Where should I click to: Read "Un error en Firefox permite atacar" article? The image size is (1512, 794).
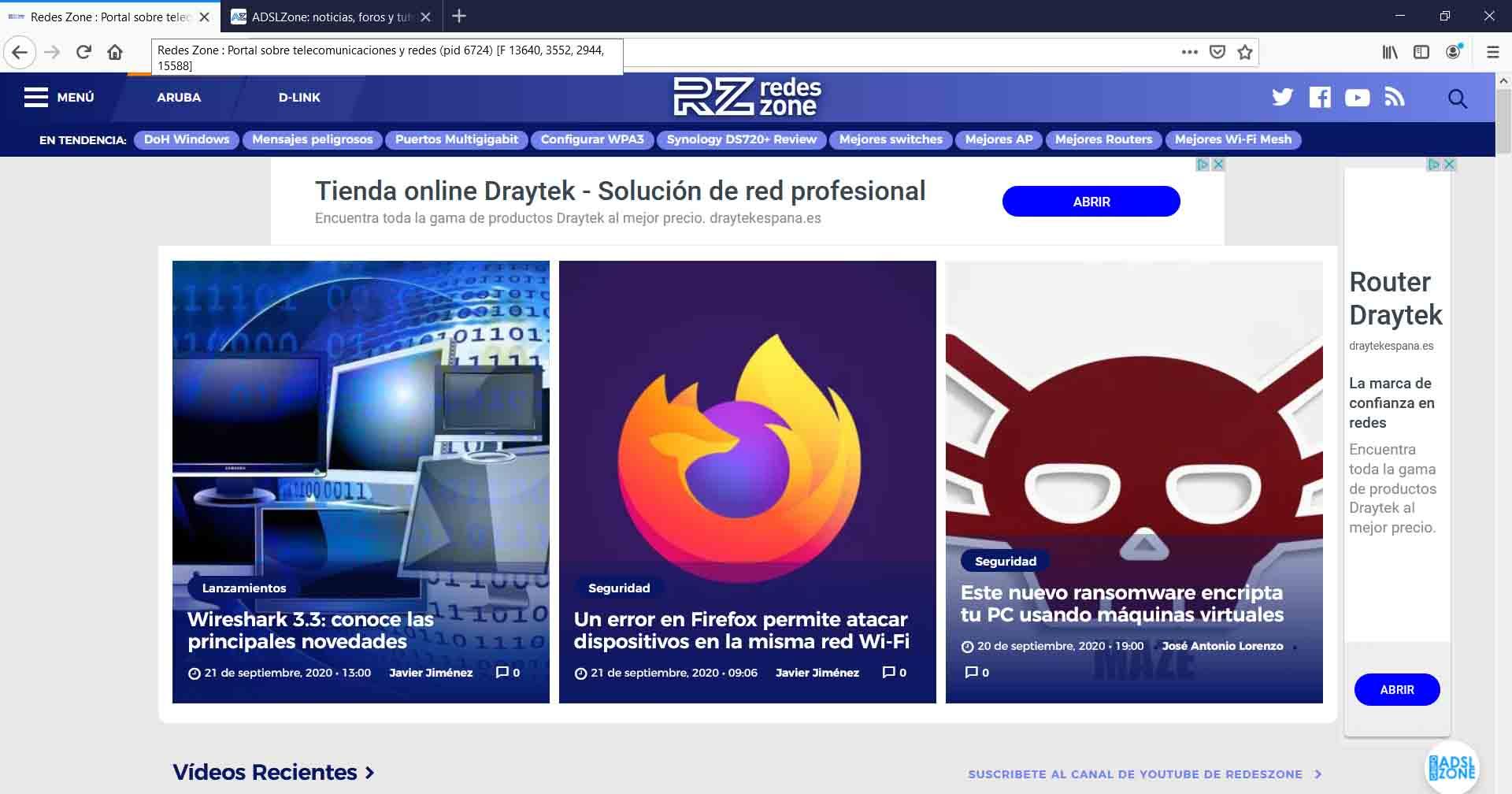[x=742, y=630]
